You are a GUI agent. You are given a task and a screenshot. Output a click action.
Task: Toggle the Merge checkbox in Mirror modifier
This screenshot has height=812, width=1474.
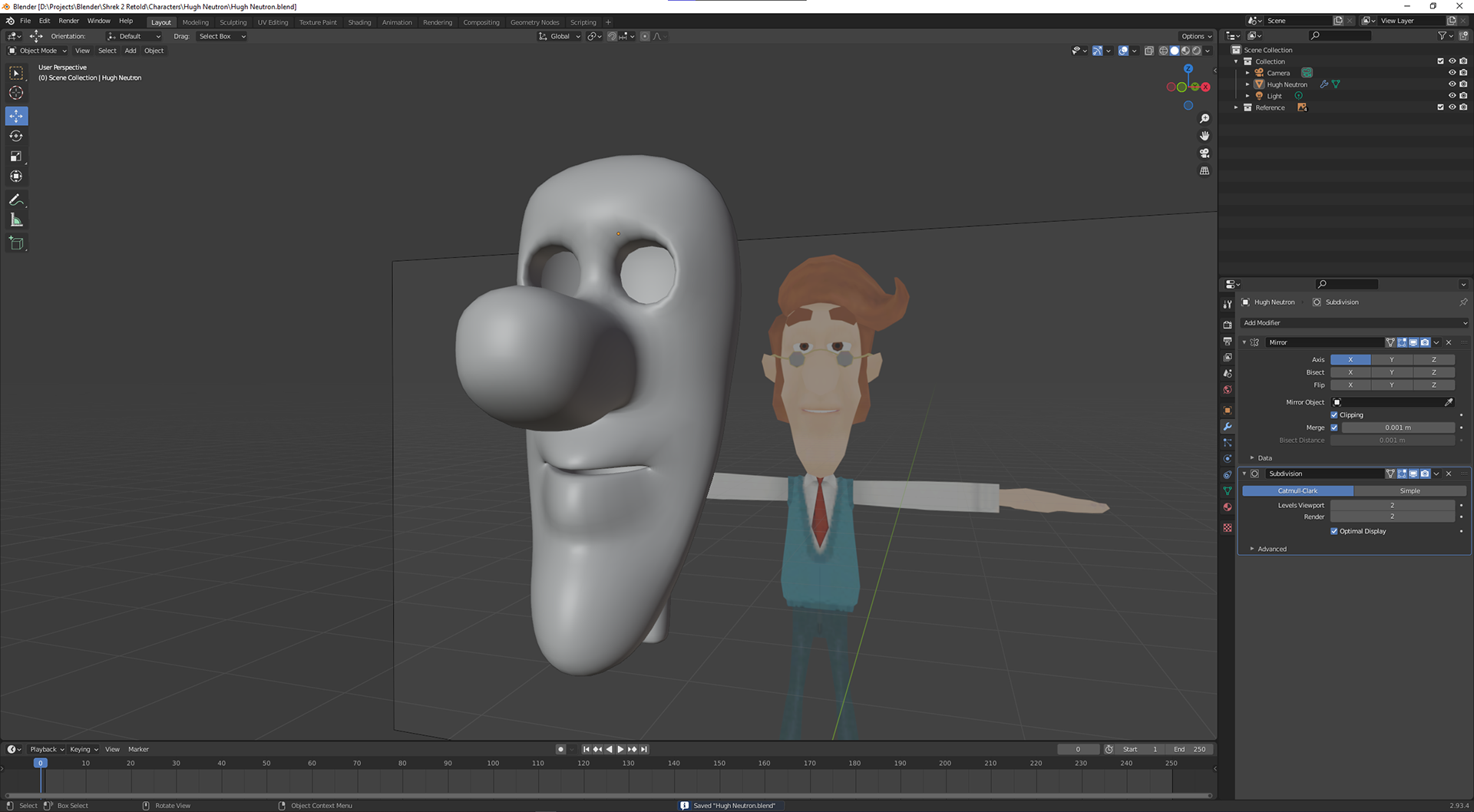(1334, 427)
